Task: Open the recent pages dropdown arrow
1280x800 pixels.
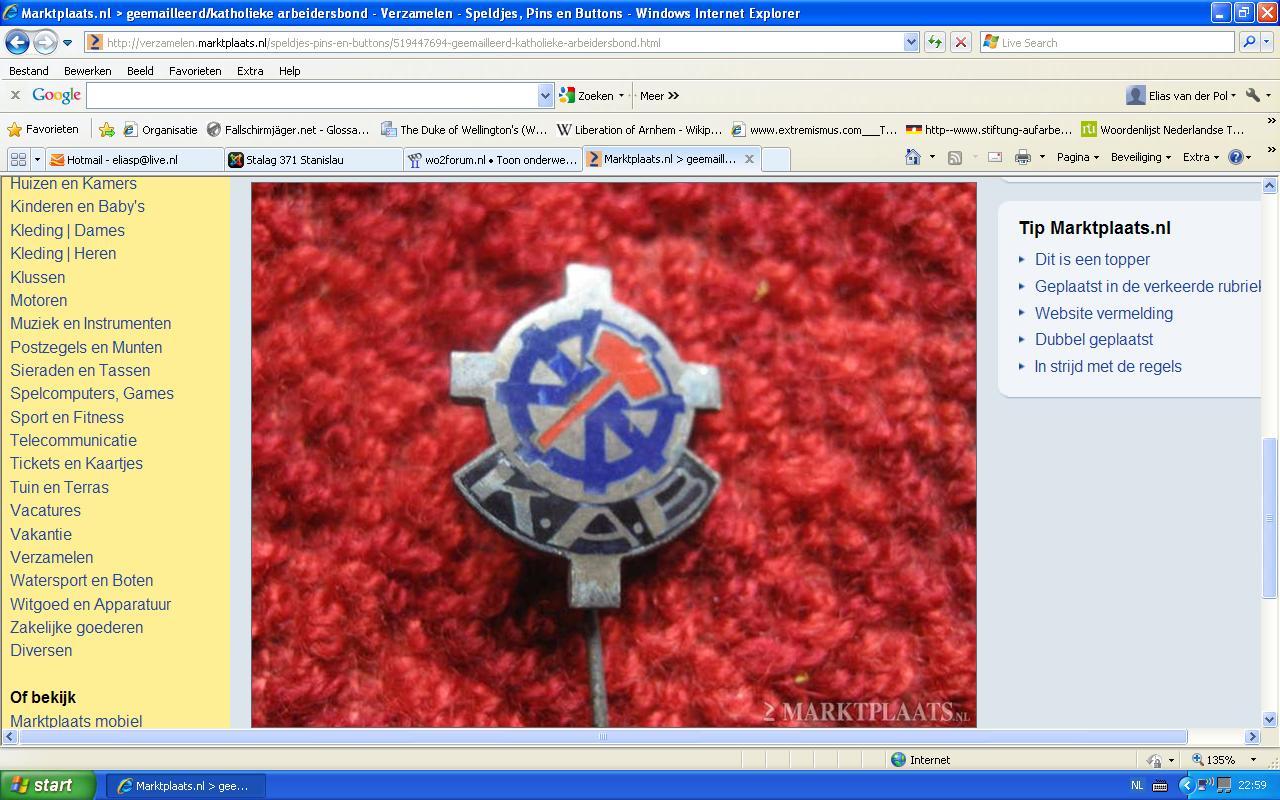Action: click(67, 43)
